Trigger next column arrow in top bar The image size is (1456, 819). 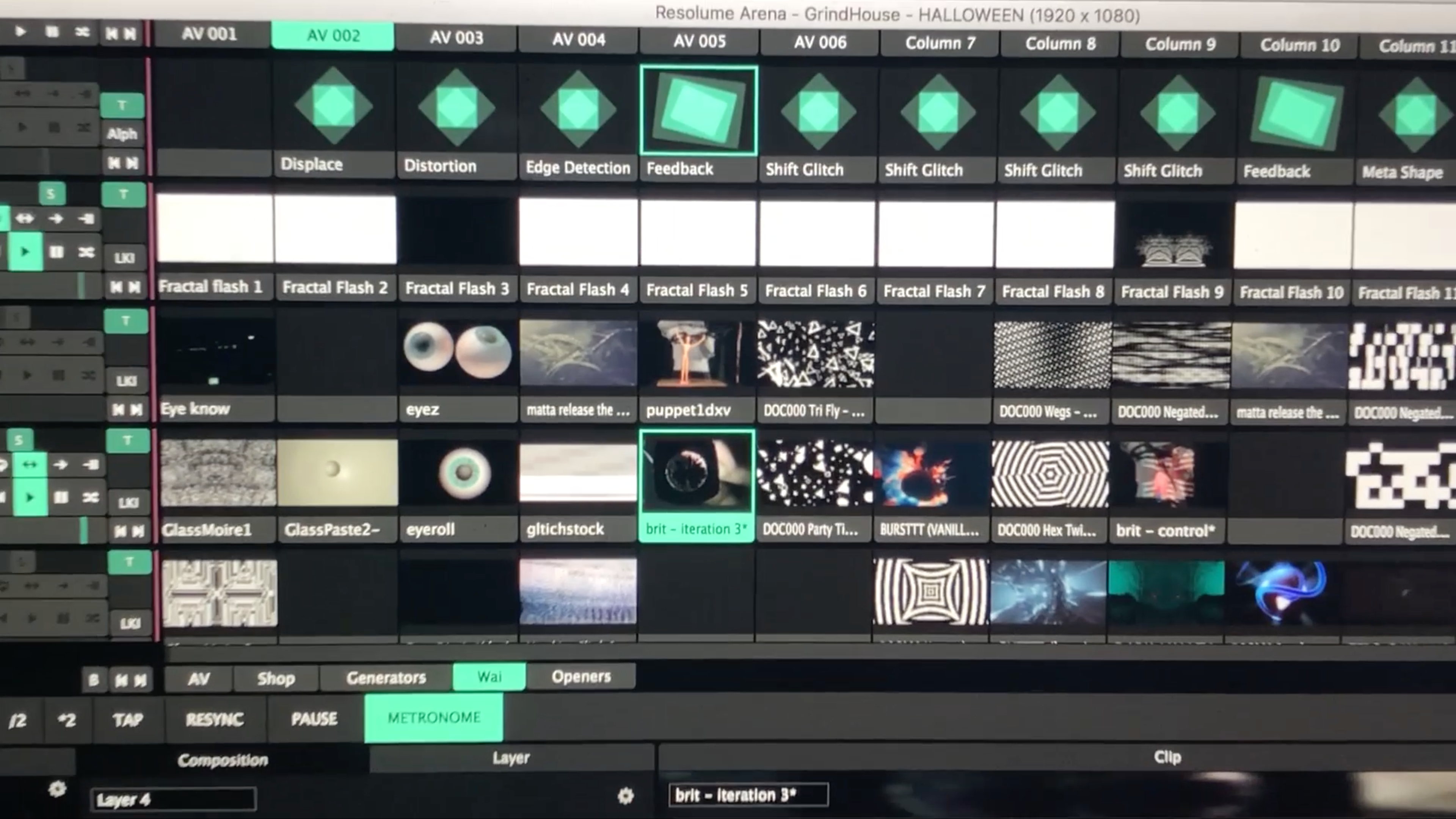(130, 34)
